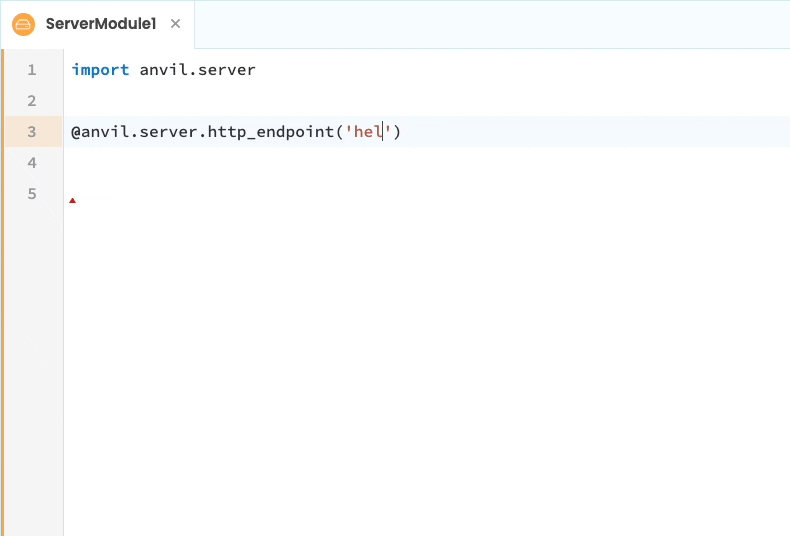Viewport: 790px width, 536px height.
Task: Click inside the 'hel' string literal
Action: (367, 132)
